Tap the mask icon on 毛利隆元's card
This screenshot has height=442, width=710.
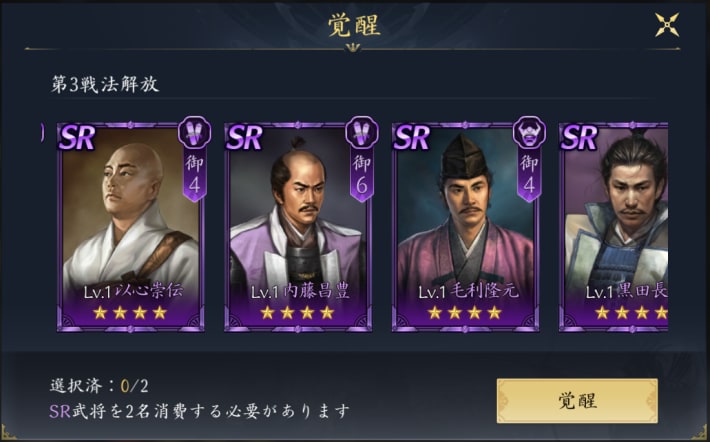pyautogui.click(x=529, y=133)
